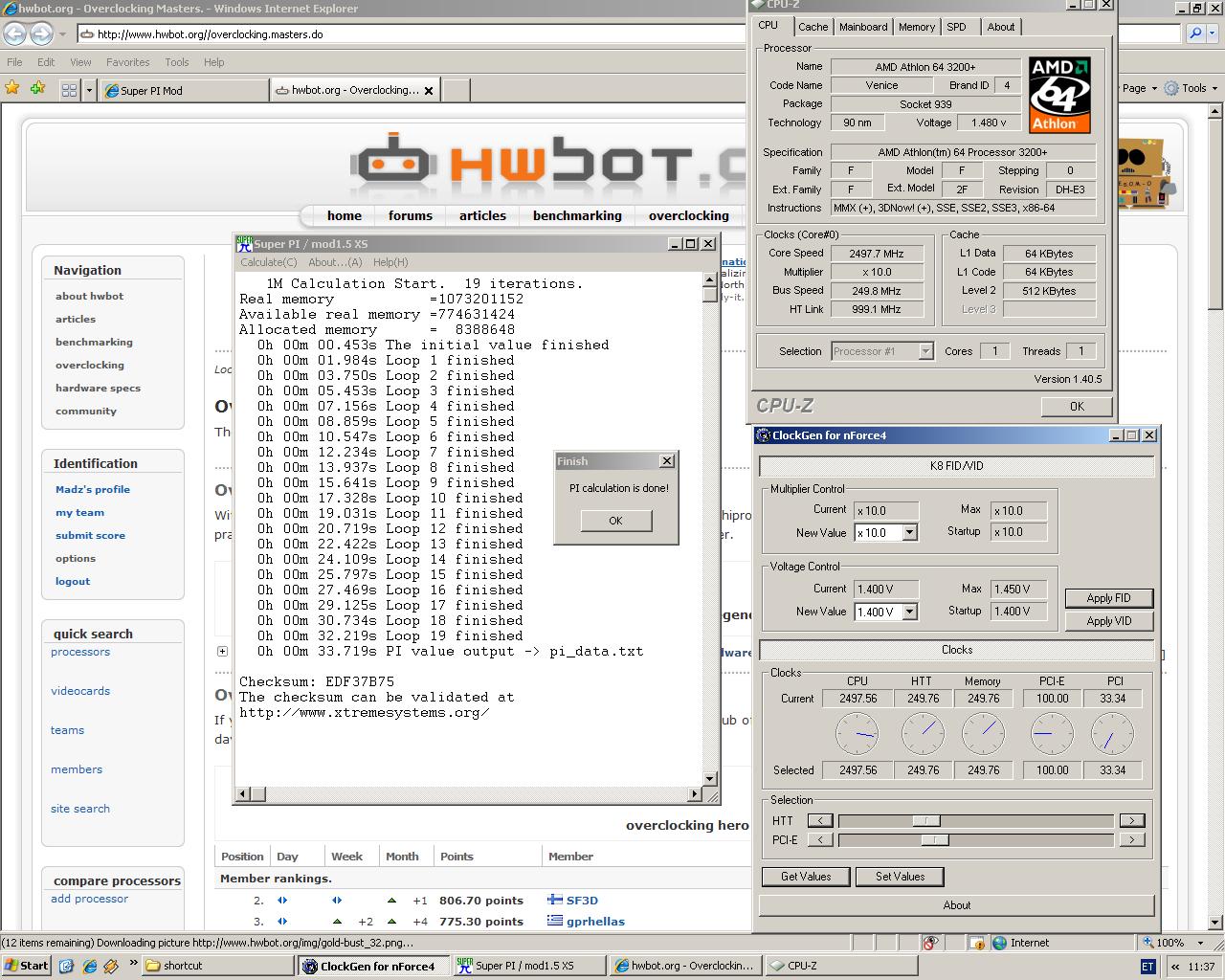Screen dimensions: 1225x980
Task: Click the Apply VID button
Action: [x=1108, y=621]
